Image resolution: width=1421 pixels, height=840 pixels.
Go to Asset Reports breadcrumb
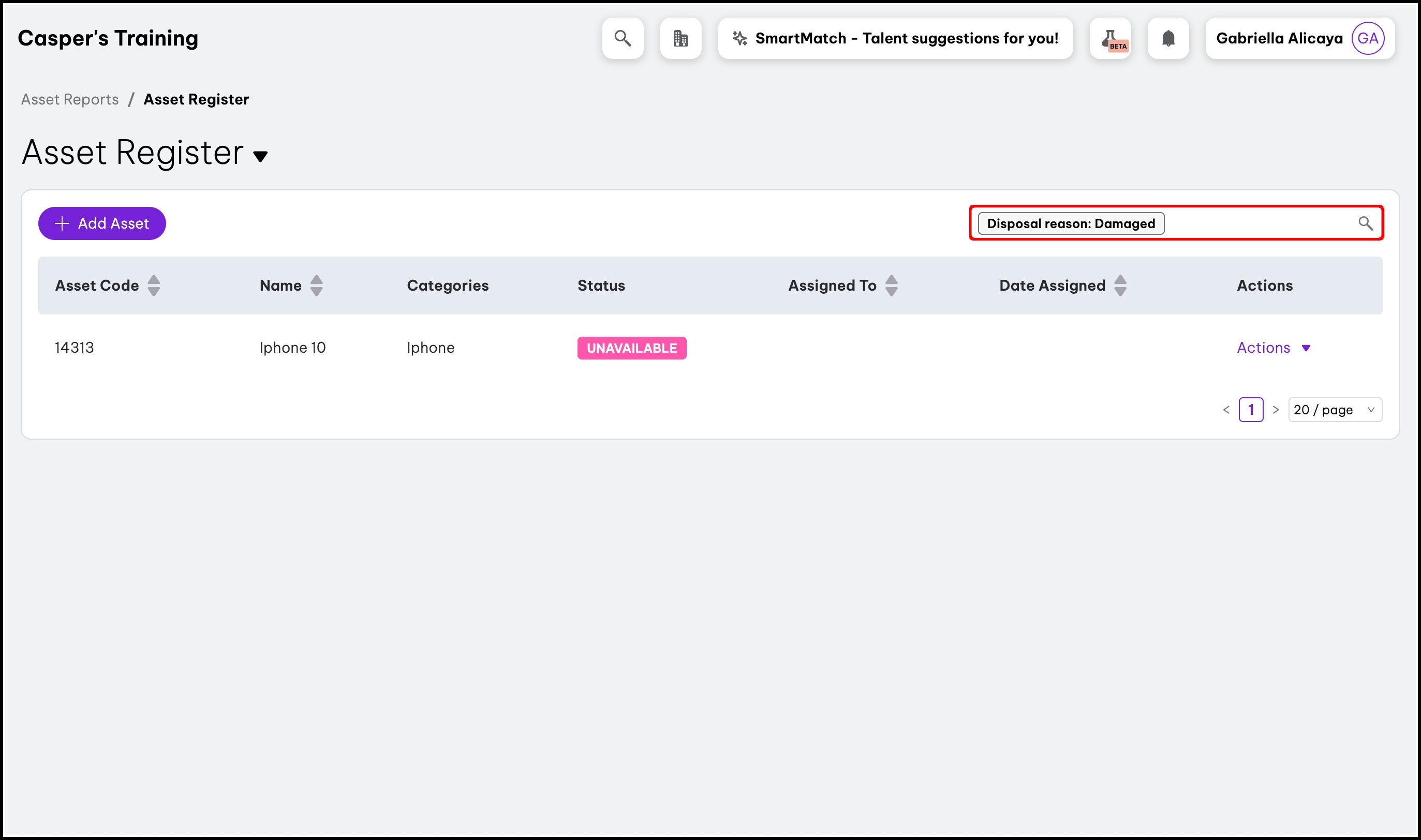(70, 100)
